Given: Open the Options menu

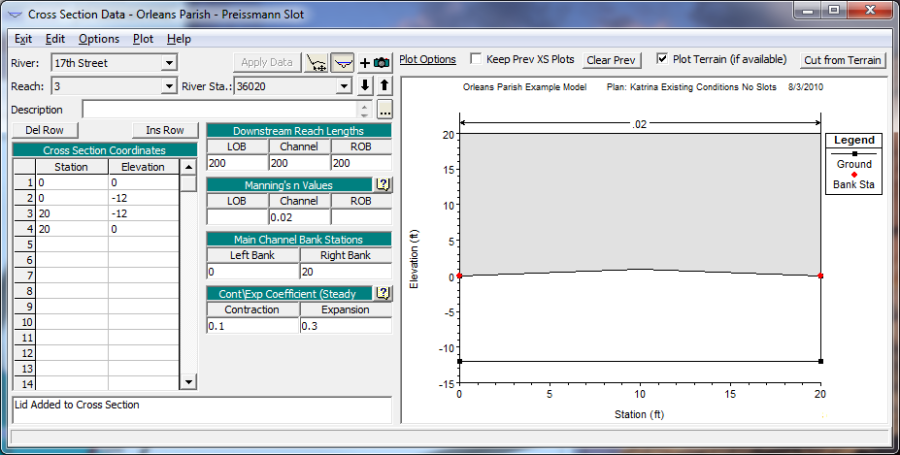Looking at the screenshot, I should click(98, 38).
